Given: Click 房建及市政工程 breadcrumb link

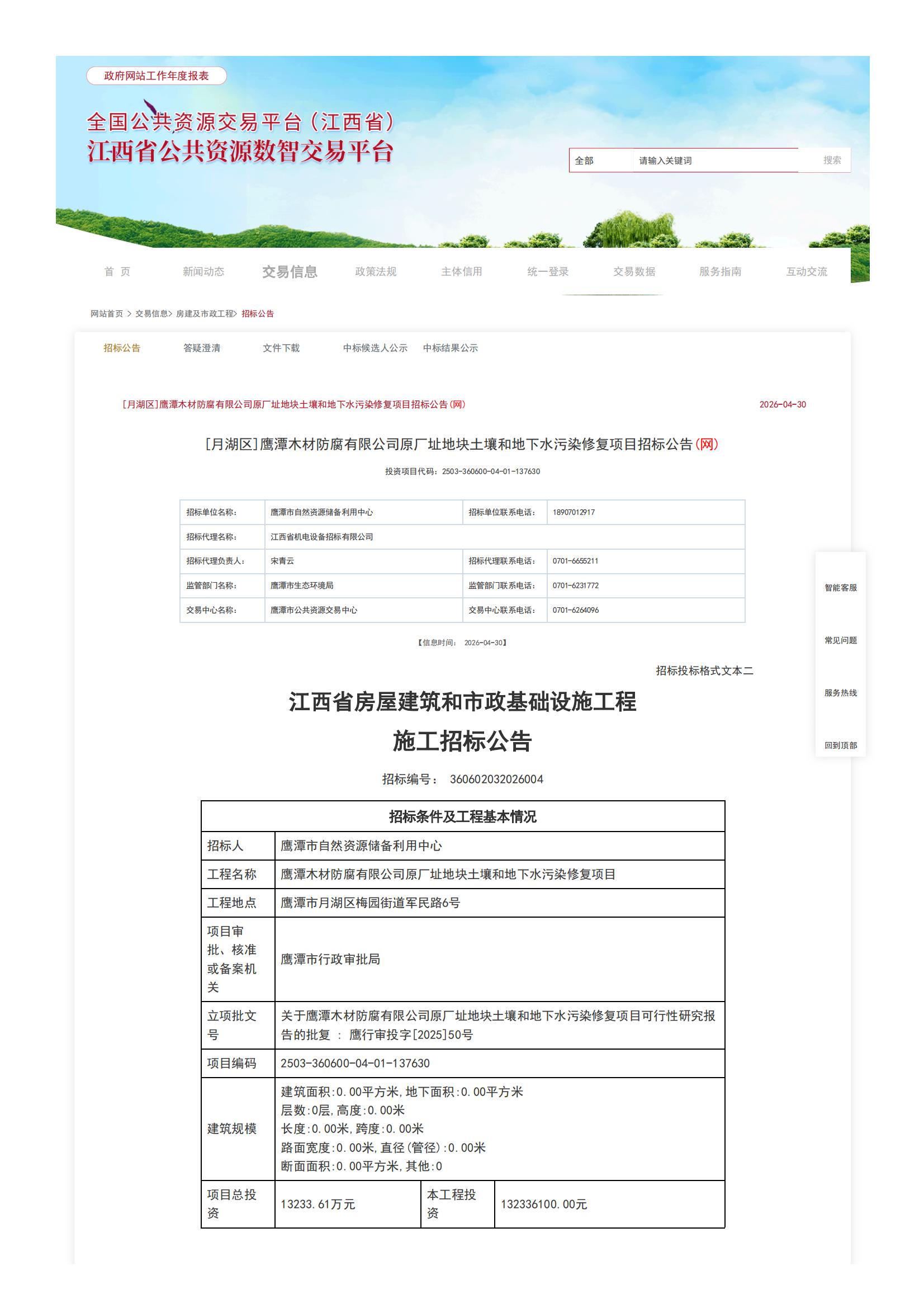Looking at the screenshot, I should click(205, 314).
